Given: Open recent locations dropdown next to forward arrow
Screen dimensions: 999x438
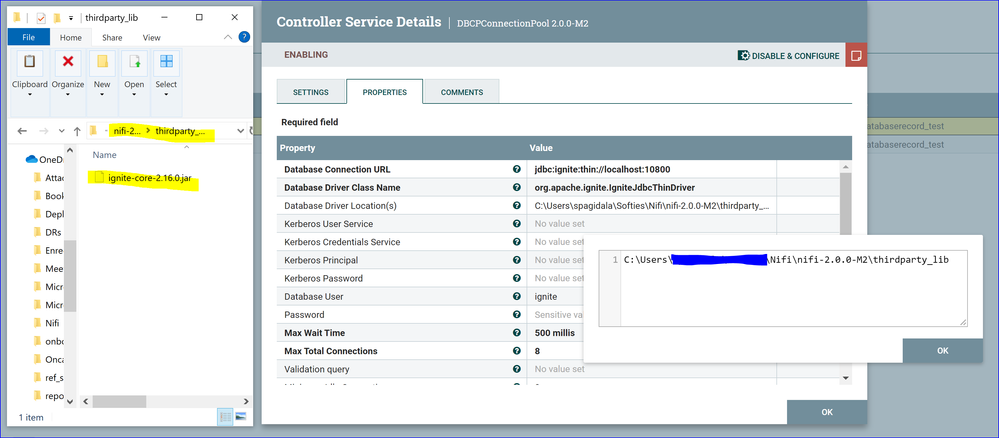Looking at the screenshot, I should point(62,131).
